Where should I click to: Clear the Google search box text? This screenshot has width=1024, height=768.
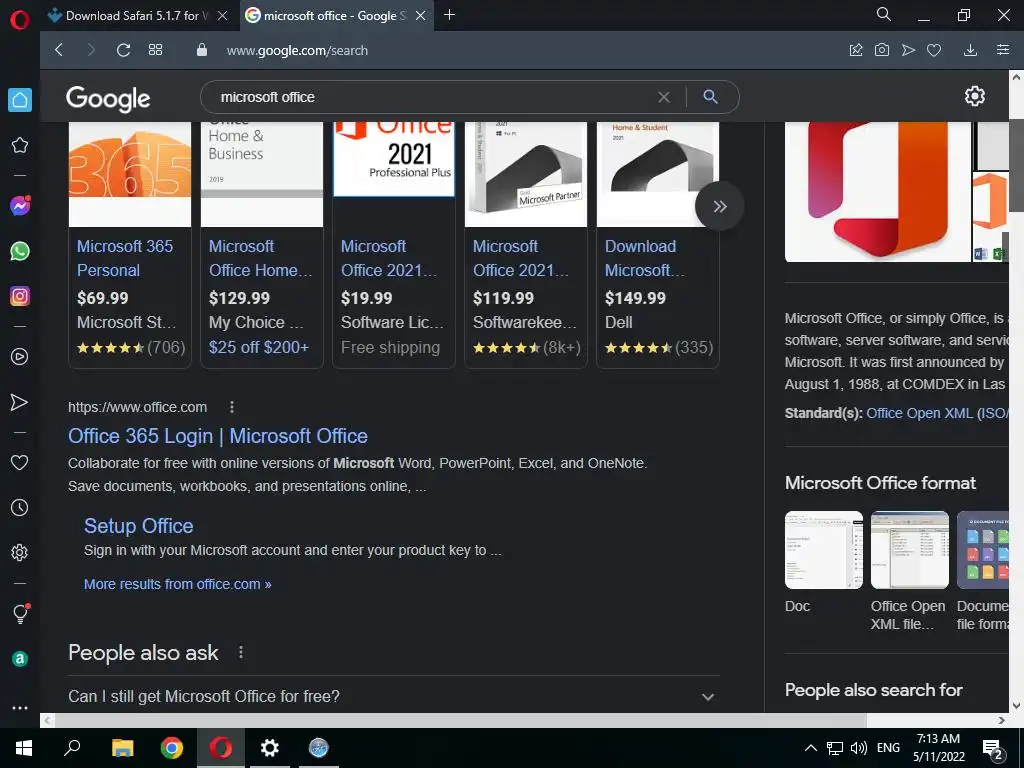(664, 97)
